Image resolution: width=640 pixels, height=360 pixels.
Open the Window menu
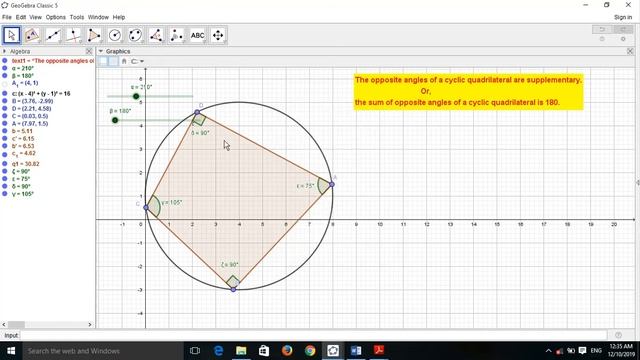coord(98,17)
